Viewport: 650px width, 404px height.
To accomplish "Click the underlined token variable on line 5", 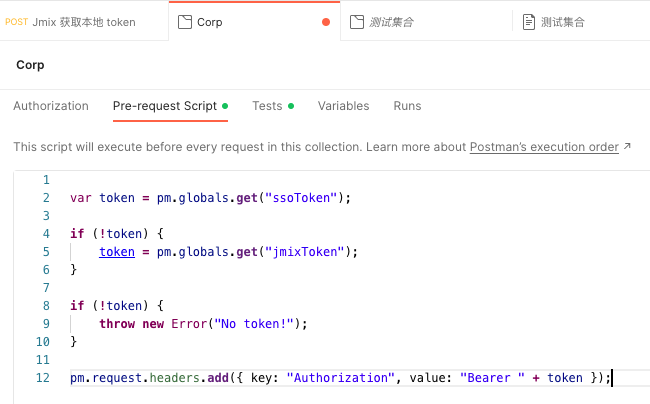I will coord(117,252).
